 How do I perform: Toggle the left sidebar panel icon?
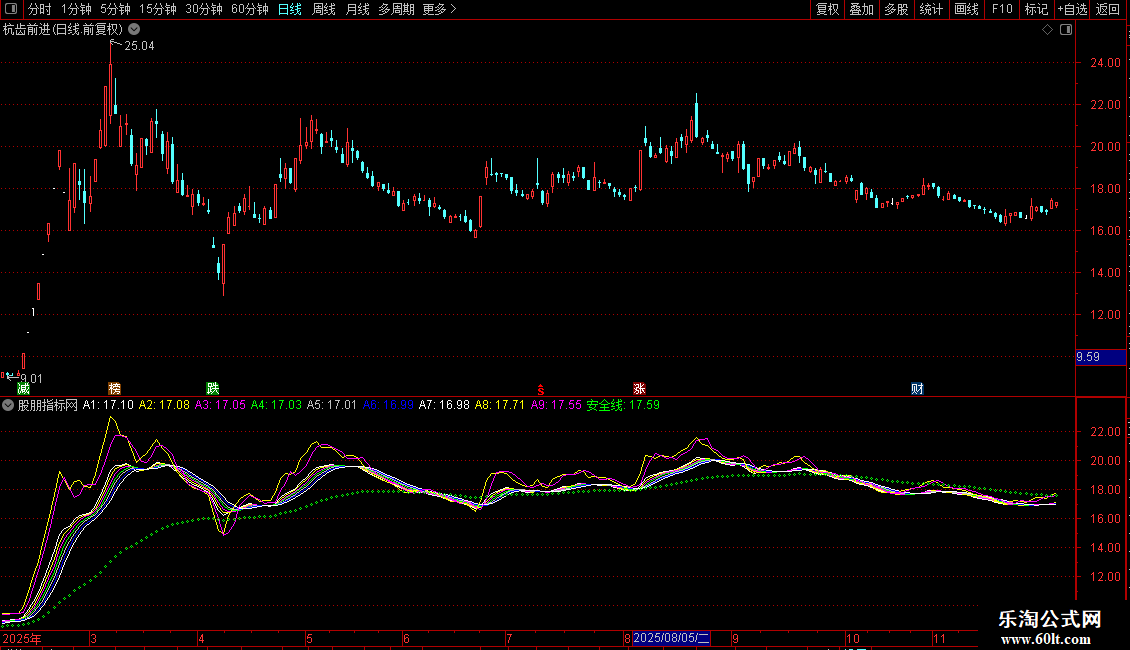pyautogui.click(x=10, y=10)
